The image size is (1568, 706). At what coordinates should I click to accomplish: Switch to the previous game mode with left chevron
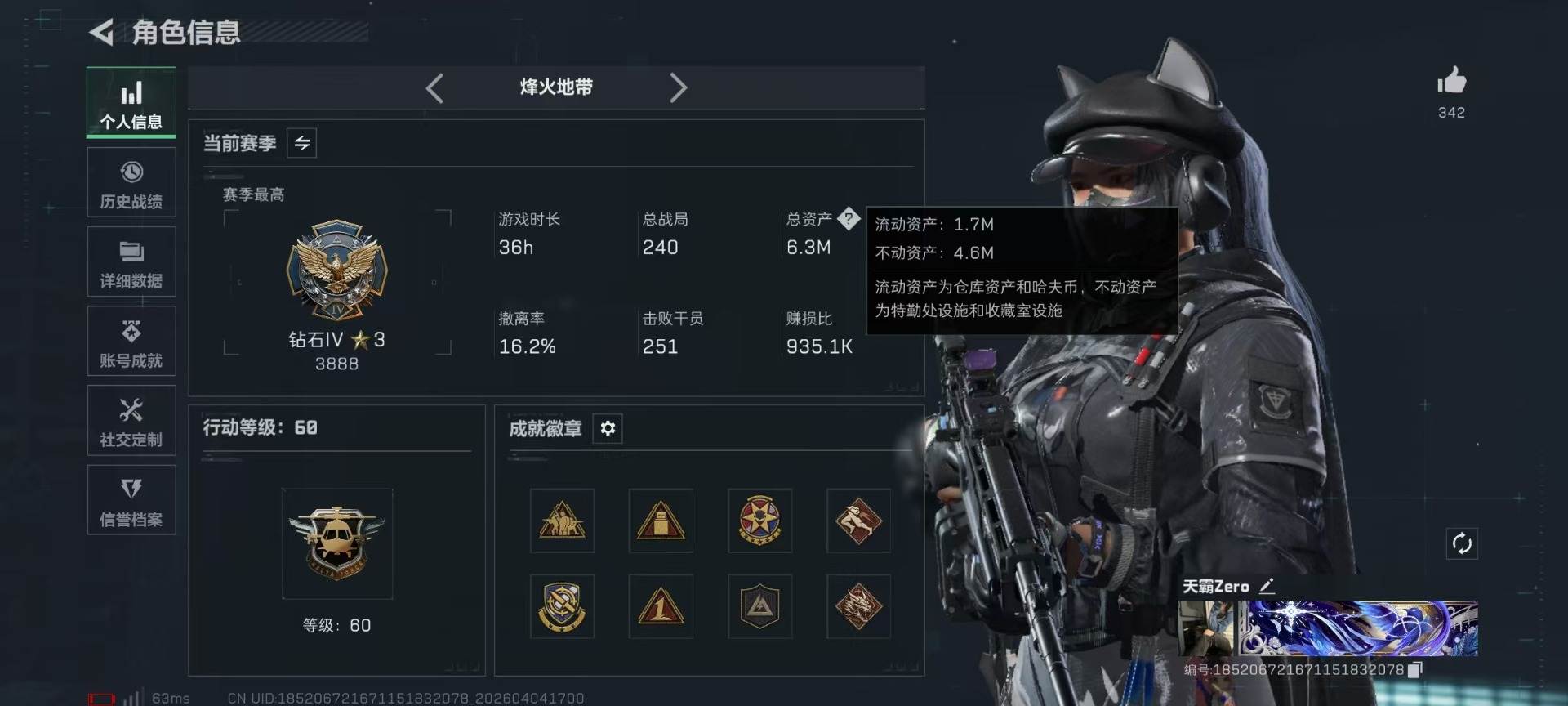click(x=434, y=87)
